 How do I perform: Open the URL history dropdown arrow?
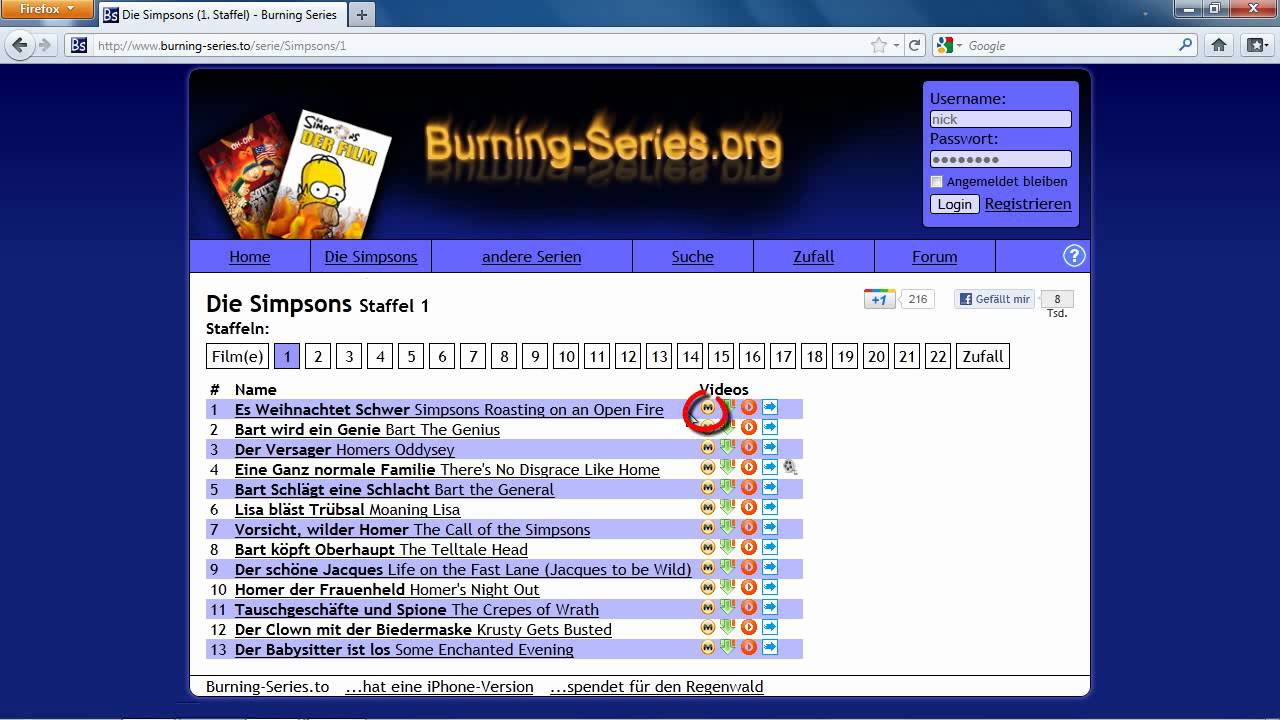click(897, 45)
